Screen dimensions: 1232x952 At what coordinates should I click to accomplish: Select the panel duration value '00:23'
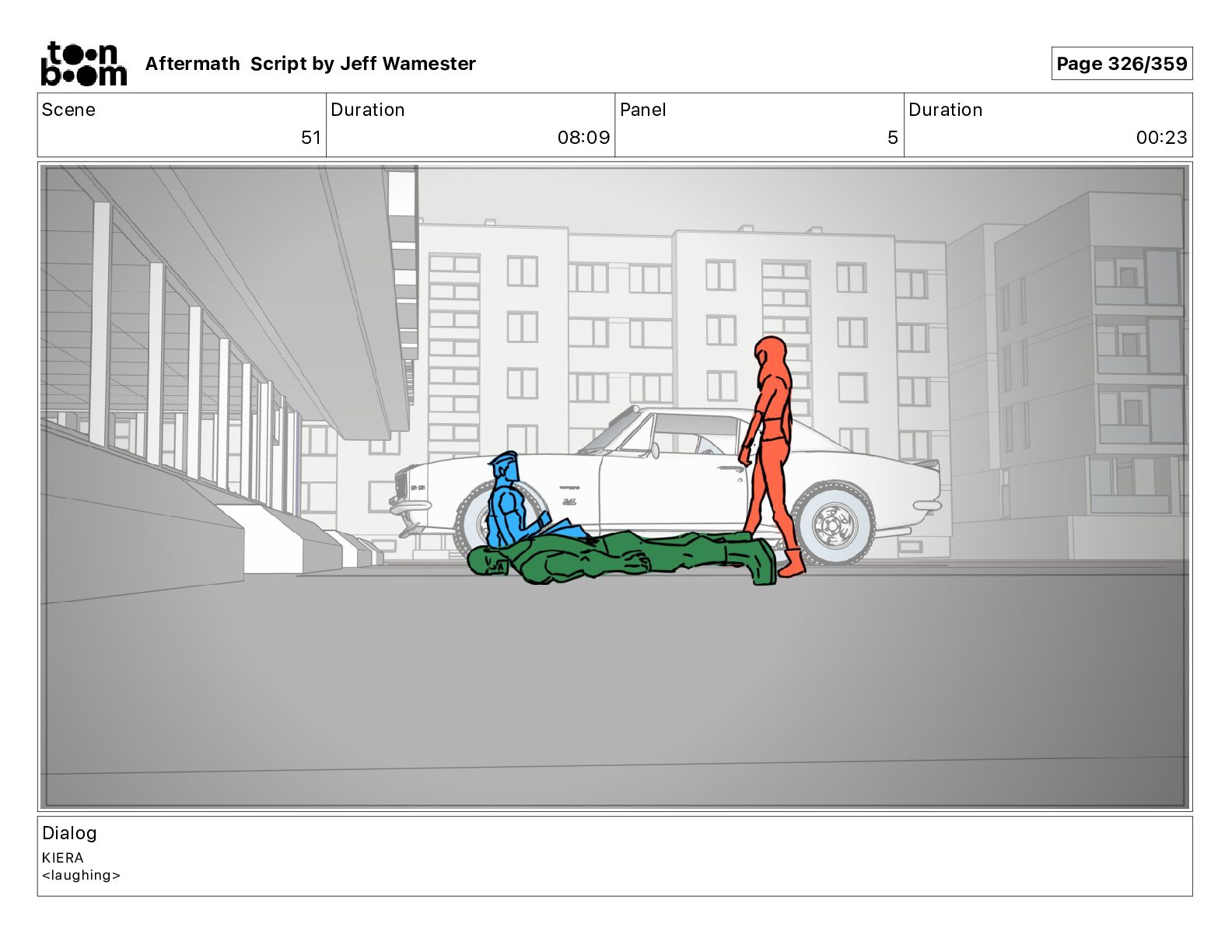point(1161,138)
